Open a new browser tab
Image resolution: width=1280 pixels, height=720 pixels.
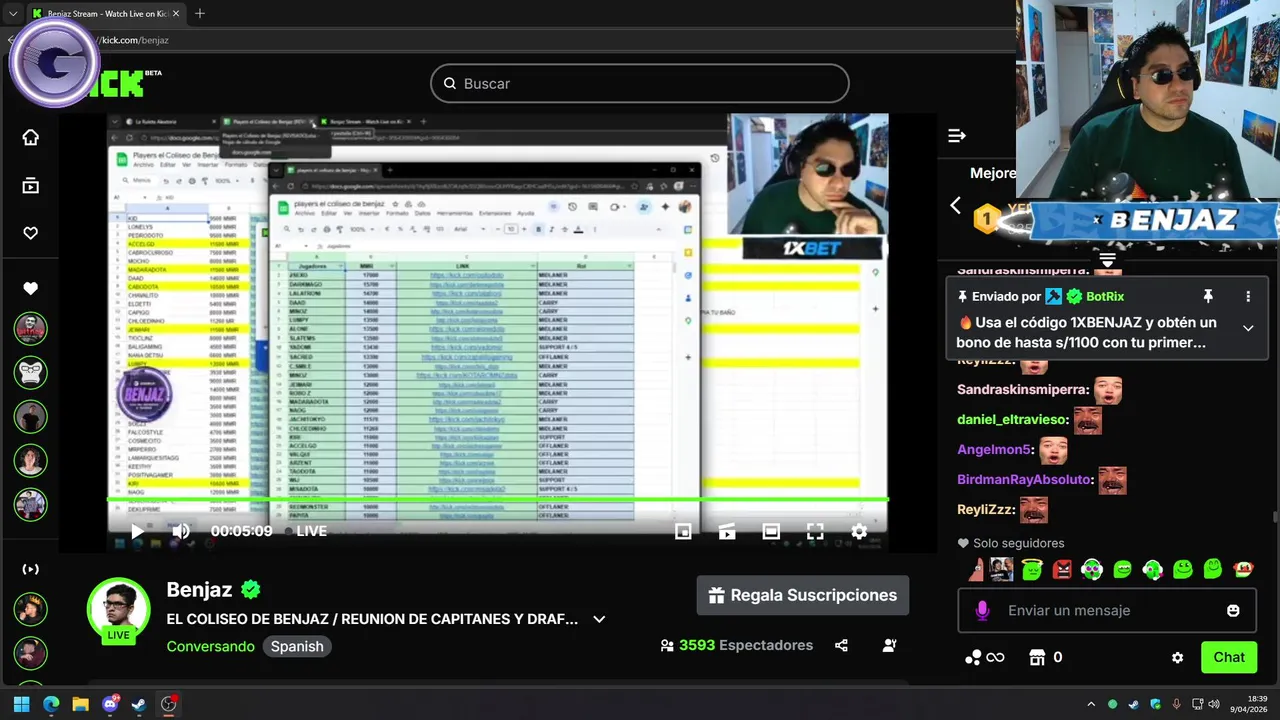pos(200,14)
